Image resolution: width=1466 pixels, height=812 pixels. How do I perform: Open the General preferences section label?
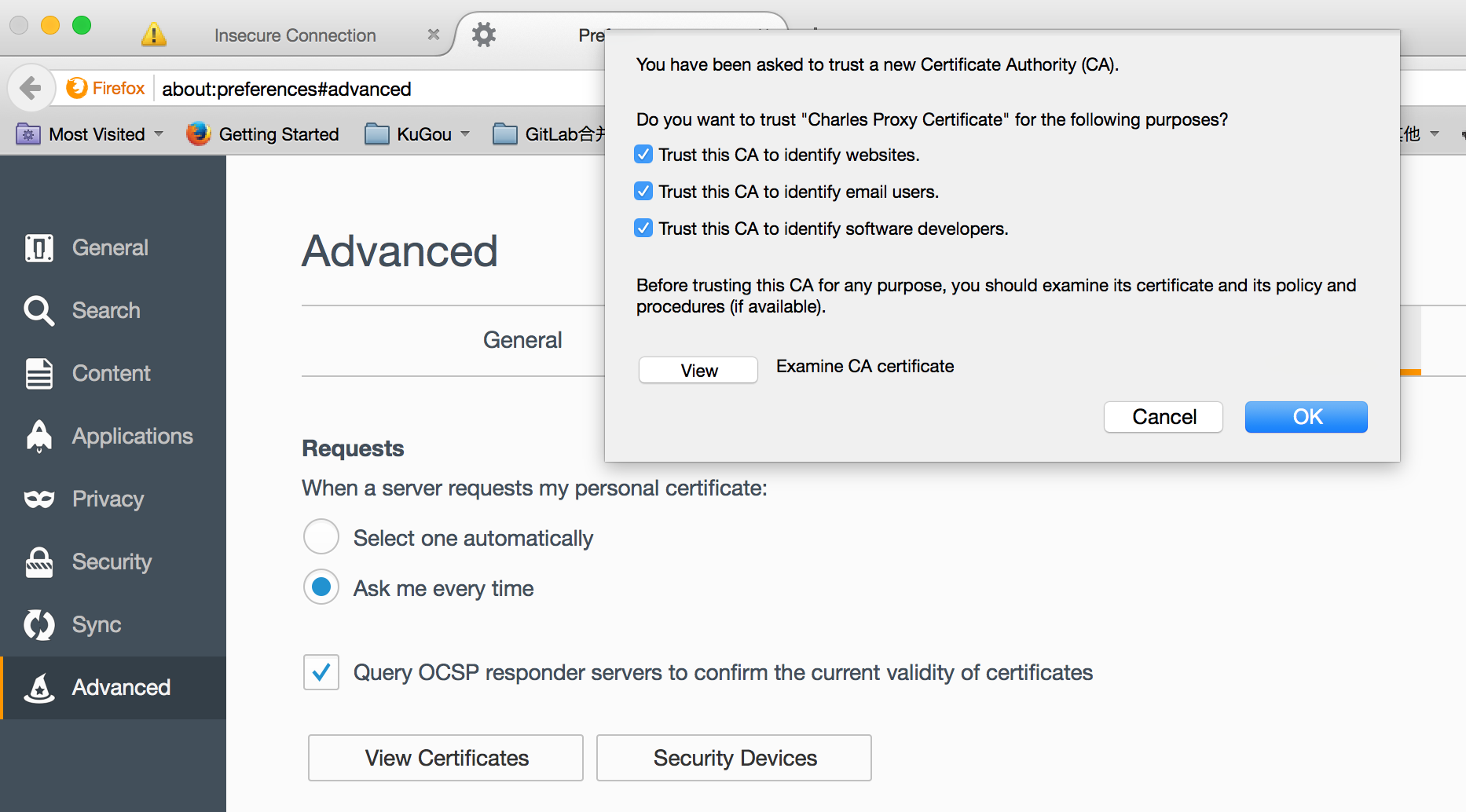tap(110, 247)
